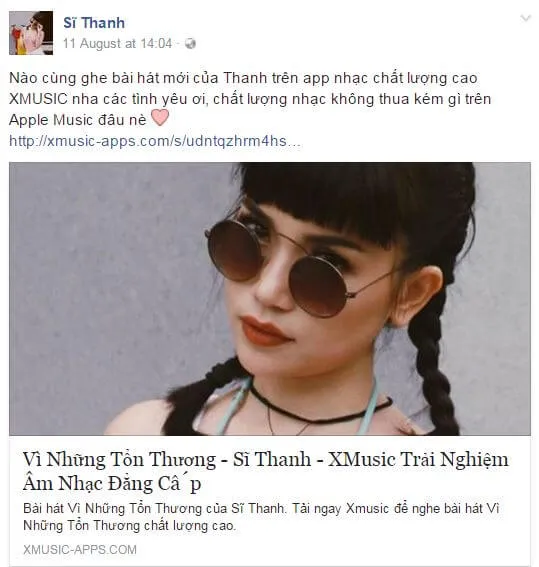The width and height of the screenshot is (539, 567).
Task: Click the XMUSIC nha các tình yêu line
Action: point(250,99)
